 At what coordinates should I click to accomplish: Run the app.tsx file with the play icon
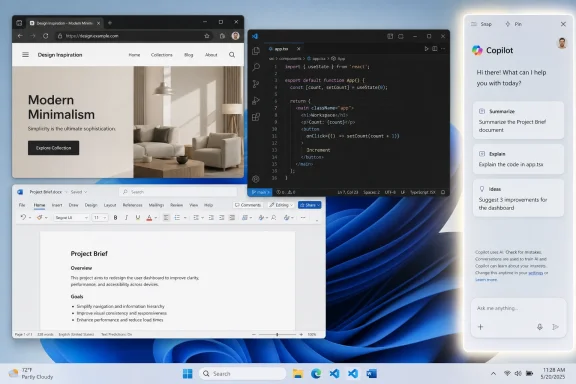pyautogui.click(x=426, y=49)
